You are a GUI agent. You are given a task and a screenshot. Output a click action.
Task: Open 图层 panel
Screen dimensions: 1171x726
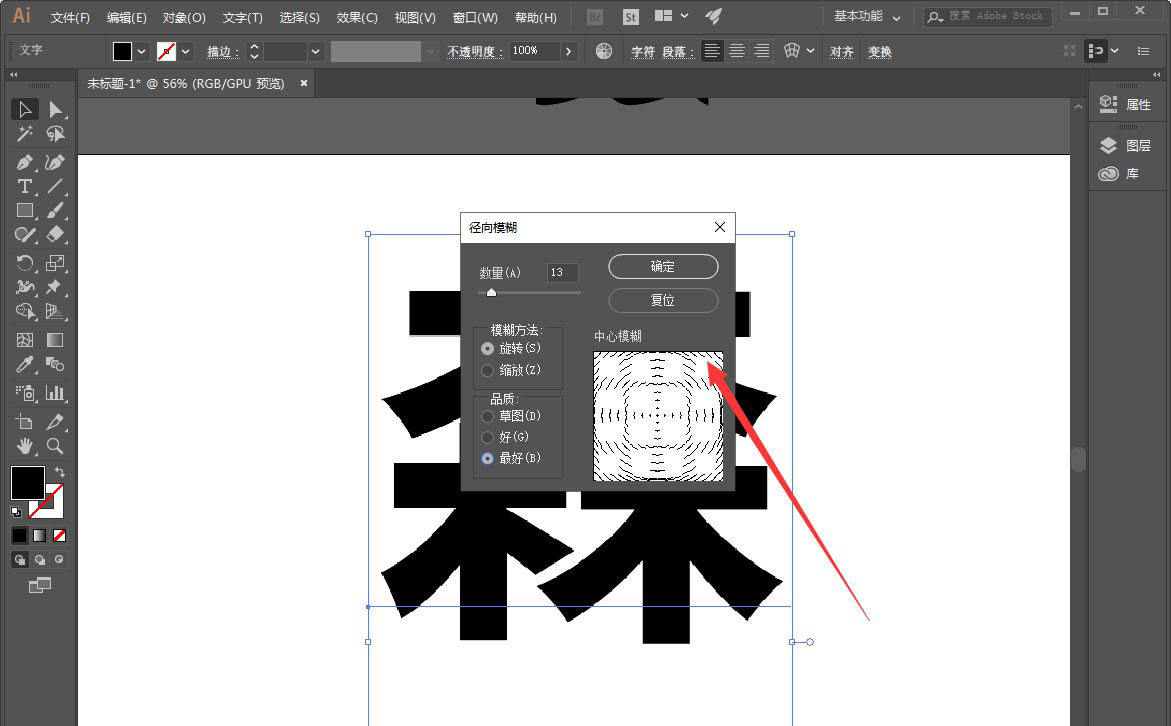(x=1125, y=146)
